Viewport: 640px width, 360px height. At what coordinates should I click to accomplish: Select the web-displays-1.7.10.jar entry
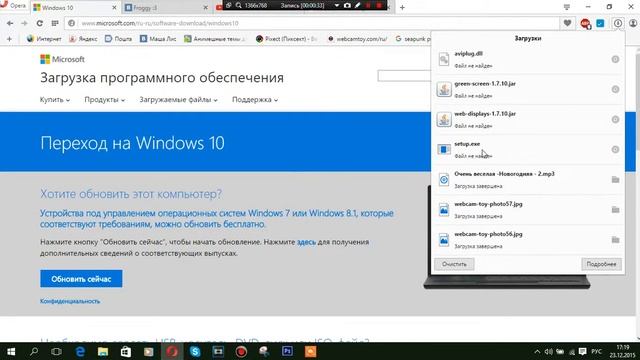528,120
